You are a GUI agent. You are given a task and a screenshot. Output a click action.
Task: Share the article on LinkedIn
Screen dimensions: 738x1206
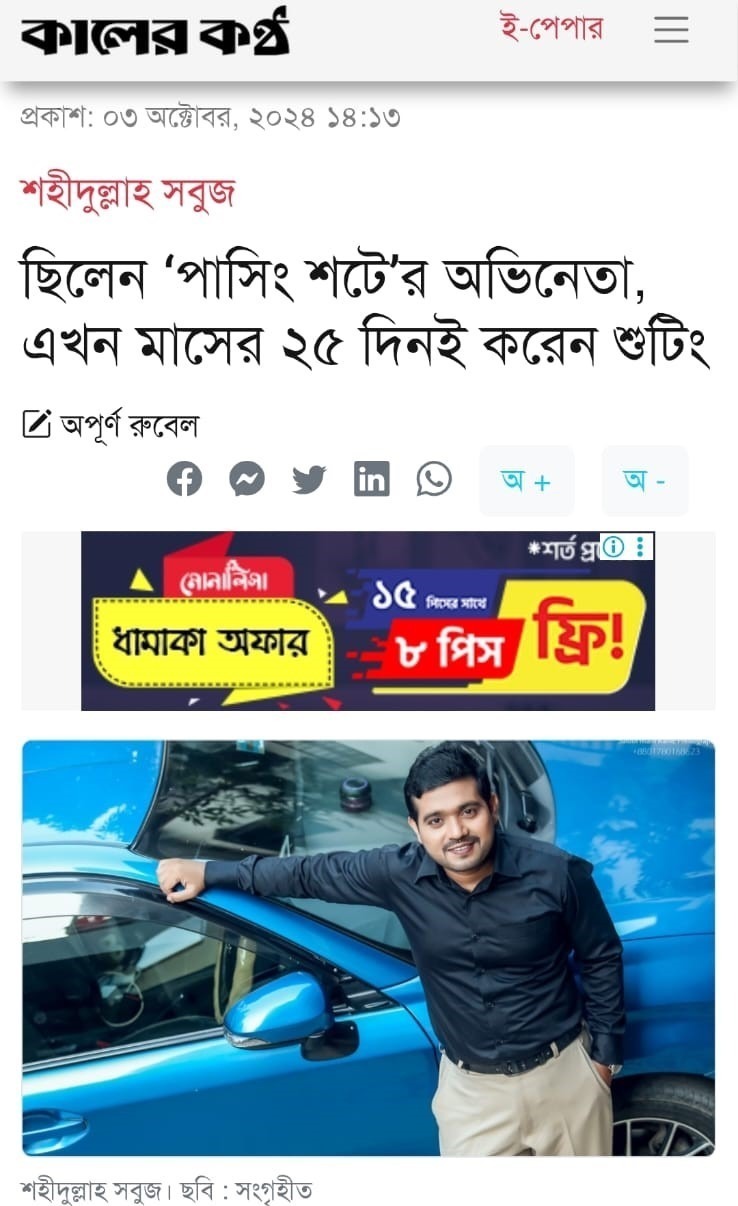pyautogui.click(x=372, y=479)
